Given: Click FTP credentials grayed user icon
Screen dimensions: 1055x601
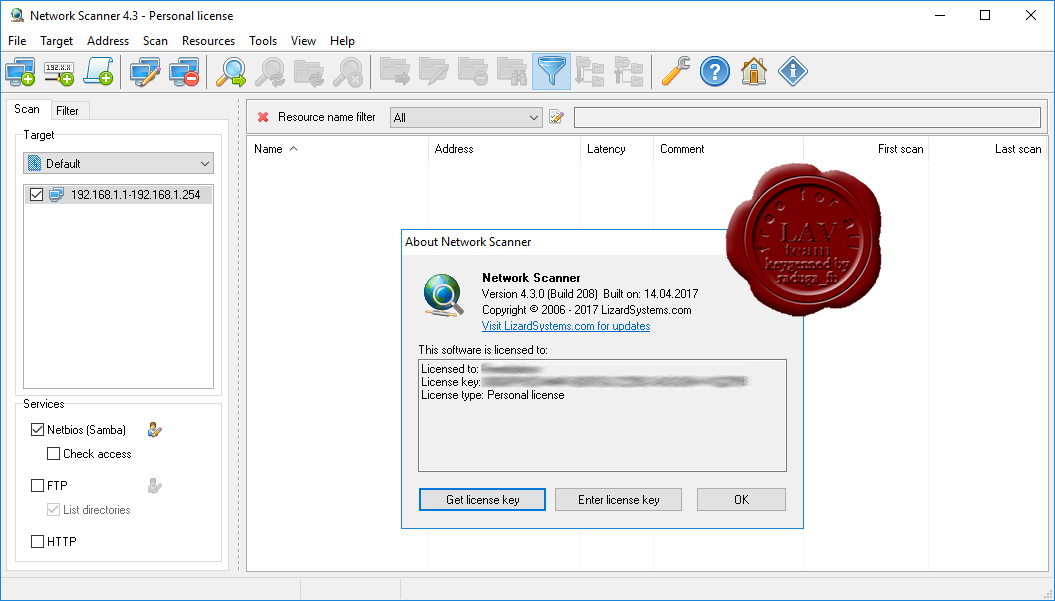Looking at the screenshot, I should [155, 485].
